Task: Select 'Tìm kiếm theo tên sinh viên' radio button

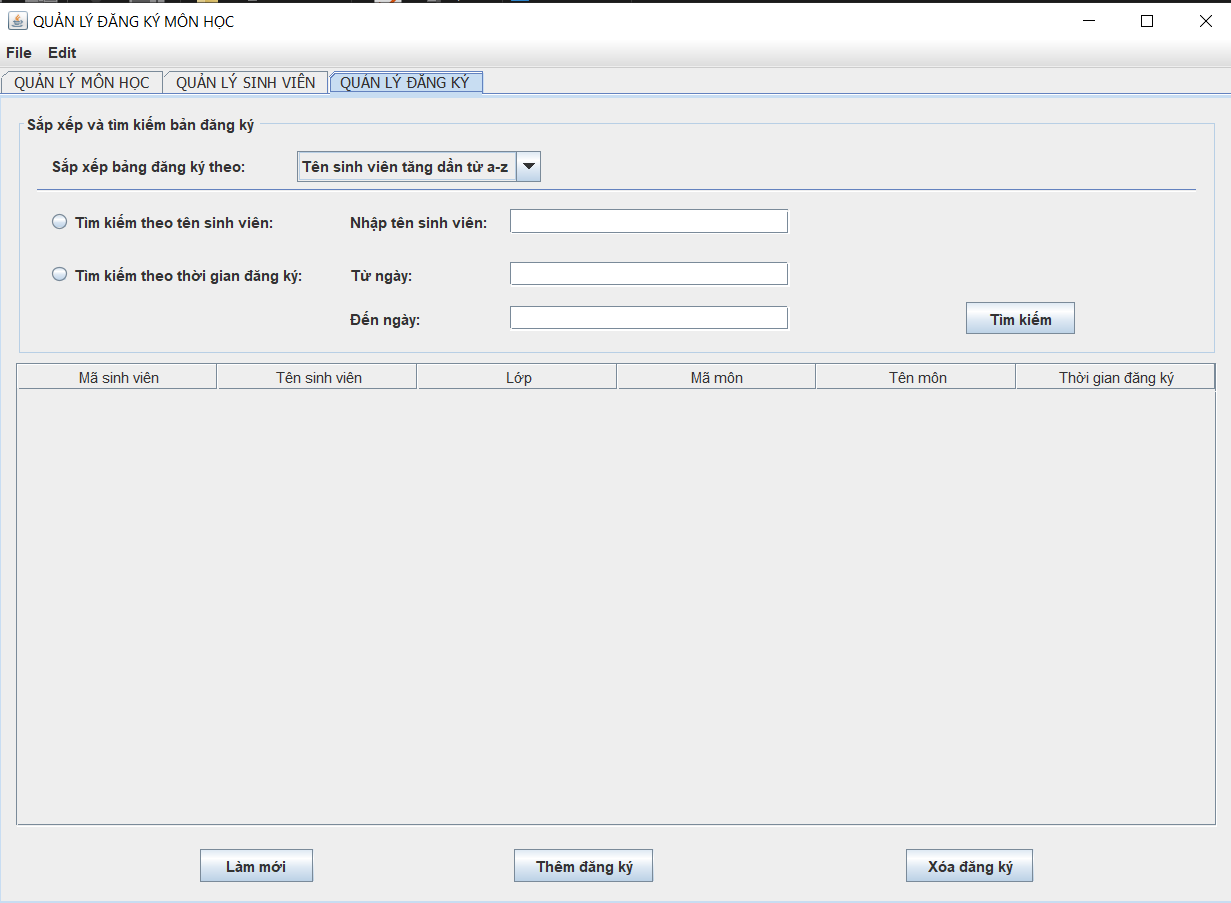Action: click(x=162, y=223)
